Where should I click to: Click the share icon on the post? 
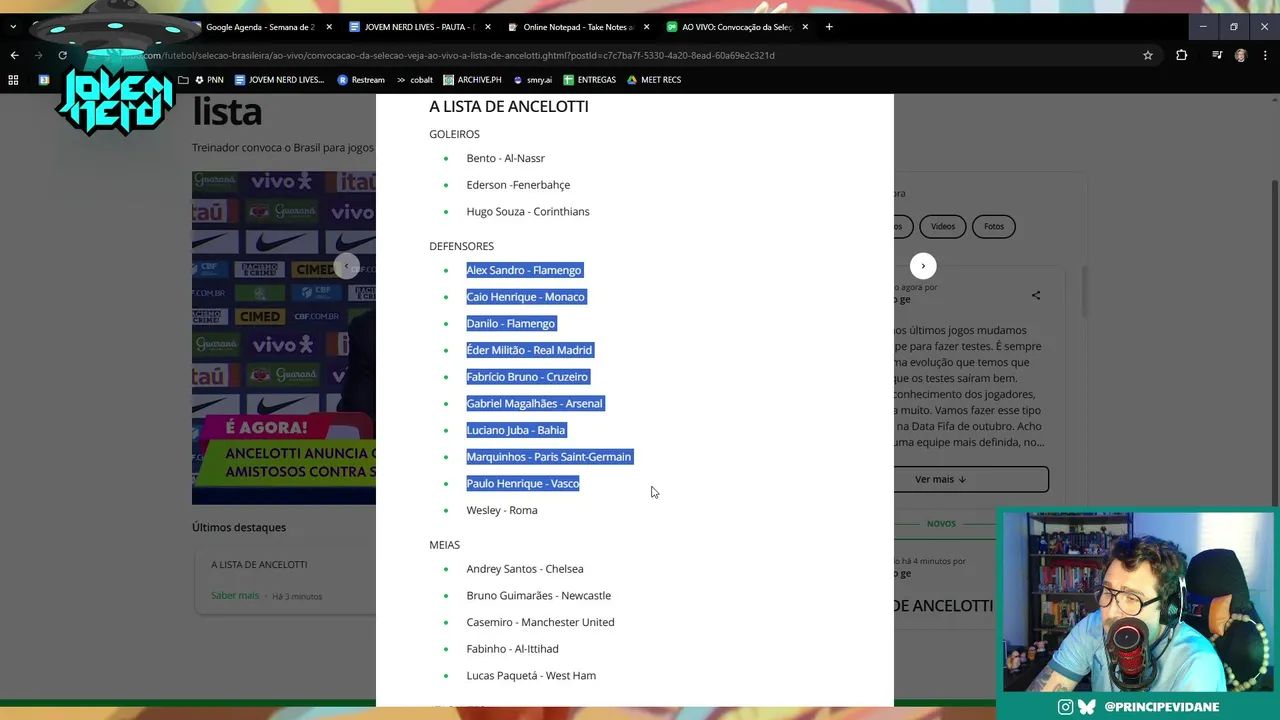coord(1036,295)
